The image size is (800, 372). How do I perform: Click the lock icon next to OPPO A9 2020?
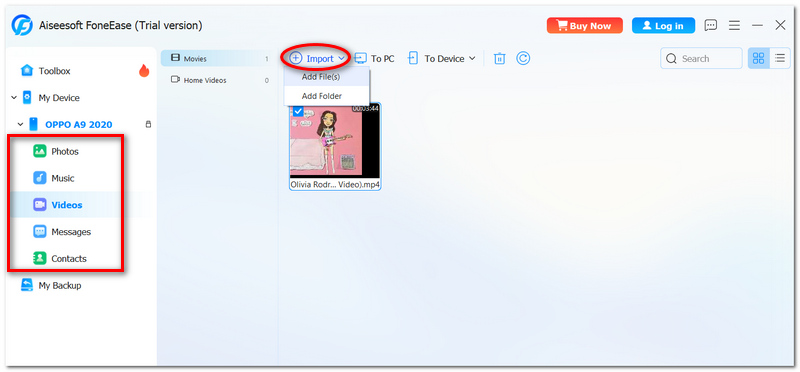point(148,124)
